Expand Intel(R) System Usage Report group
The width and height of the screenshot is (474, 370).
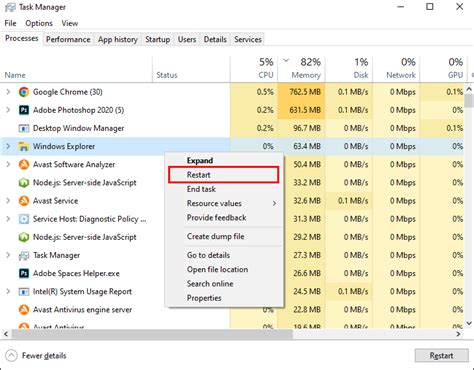click(x=8, y=291)
